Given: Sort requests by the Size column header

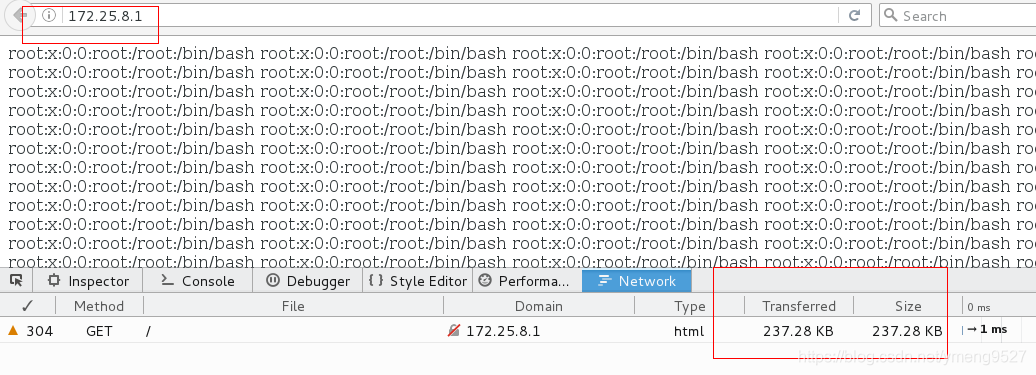Looking at the screenshot, I should pos(908,306).
